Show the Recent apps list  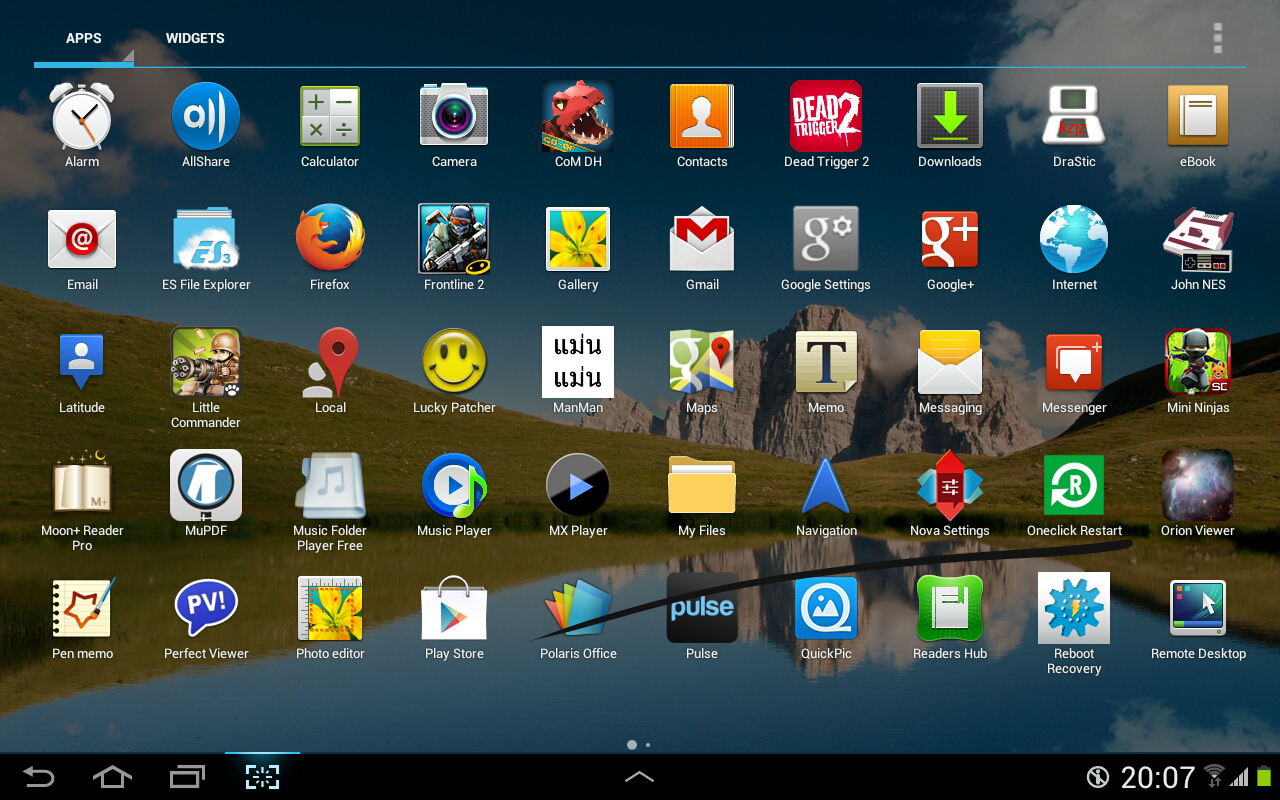tap(187, 776)
